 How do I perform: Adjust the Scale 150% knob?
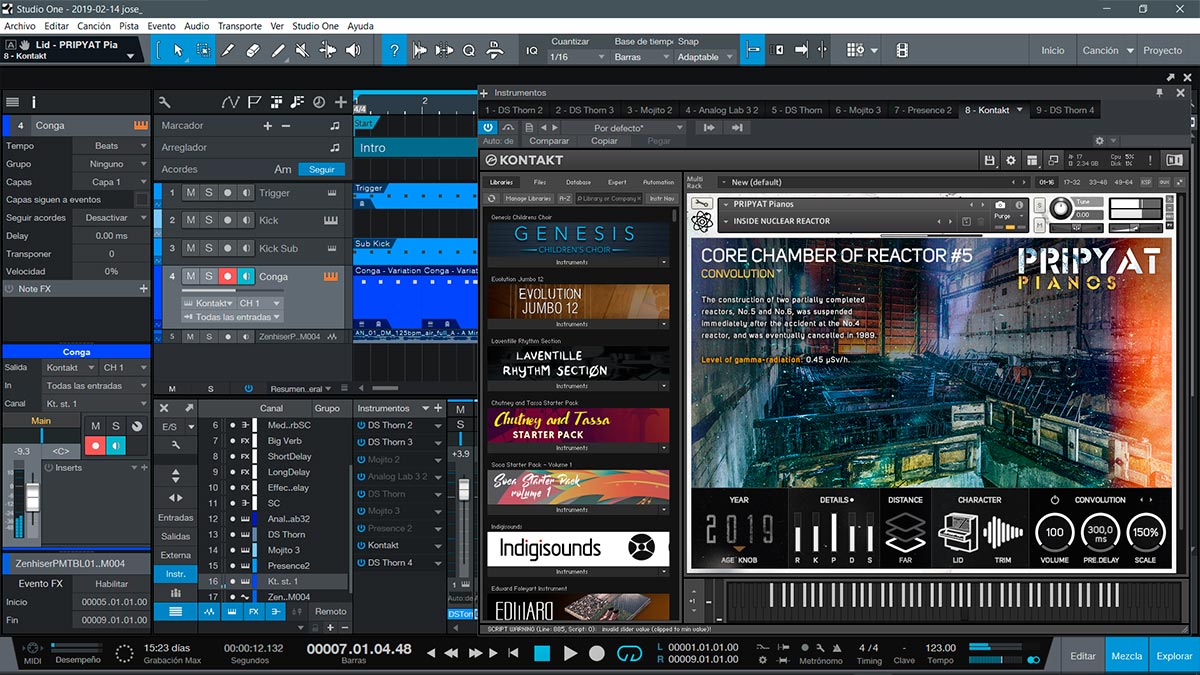click(x=1146, y=532)
